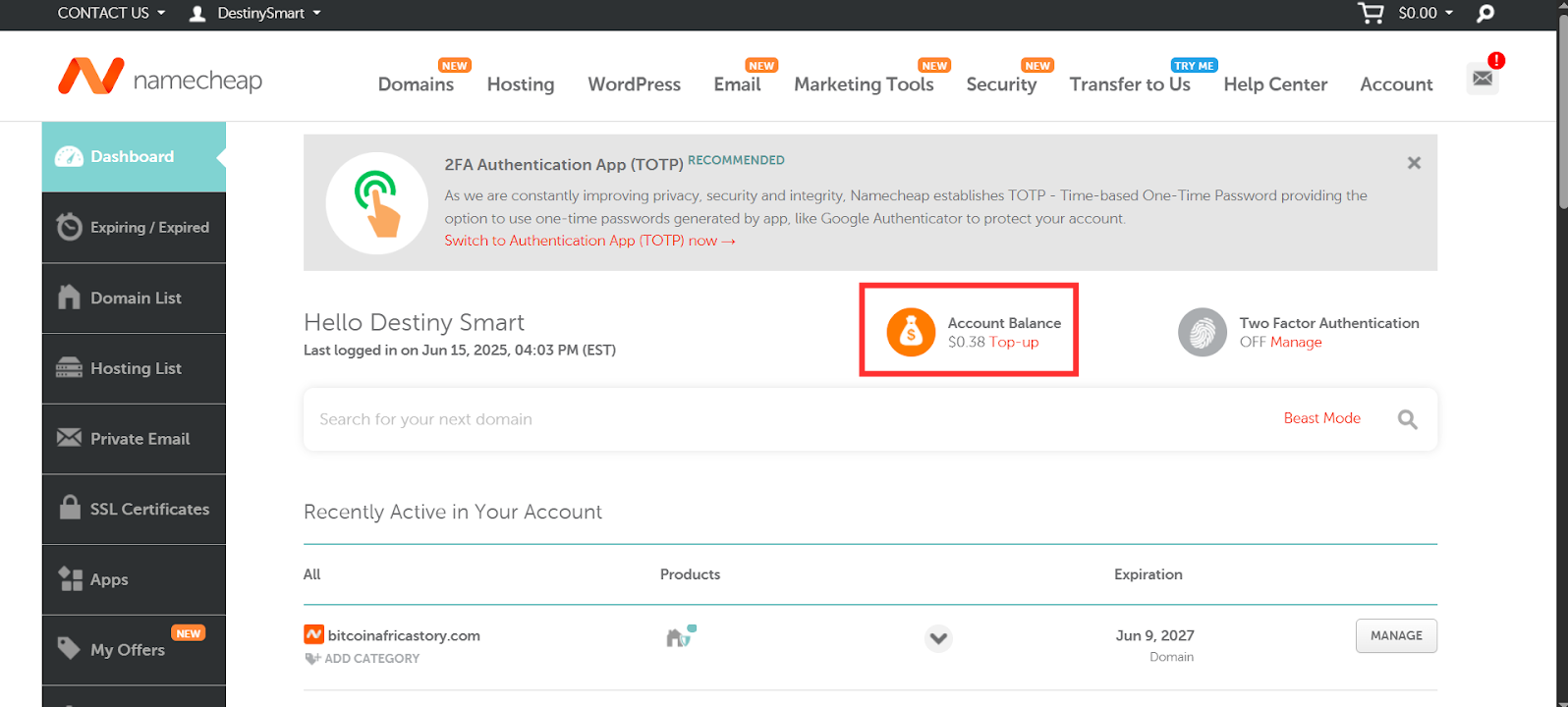Go to Private Email in sidebar
This screenshot has width=1568, height=707.
point(134,438)
